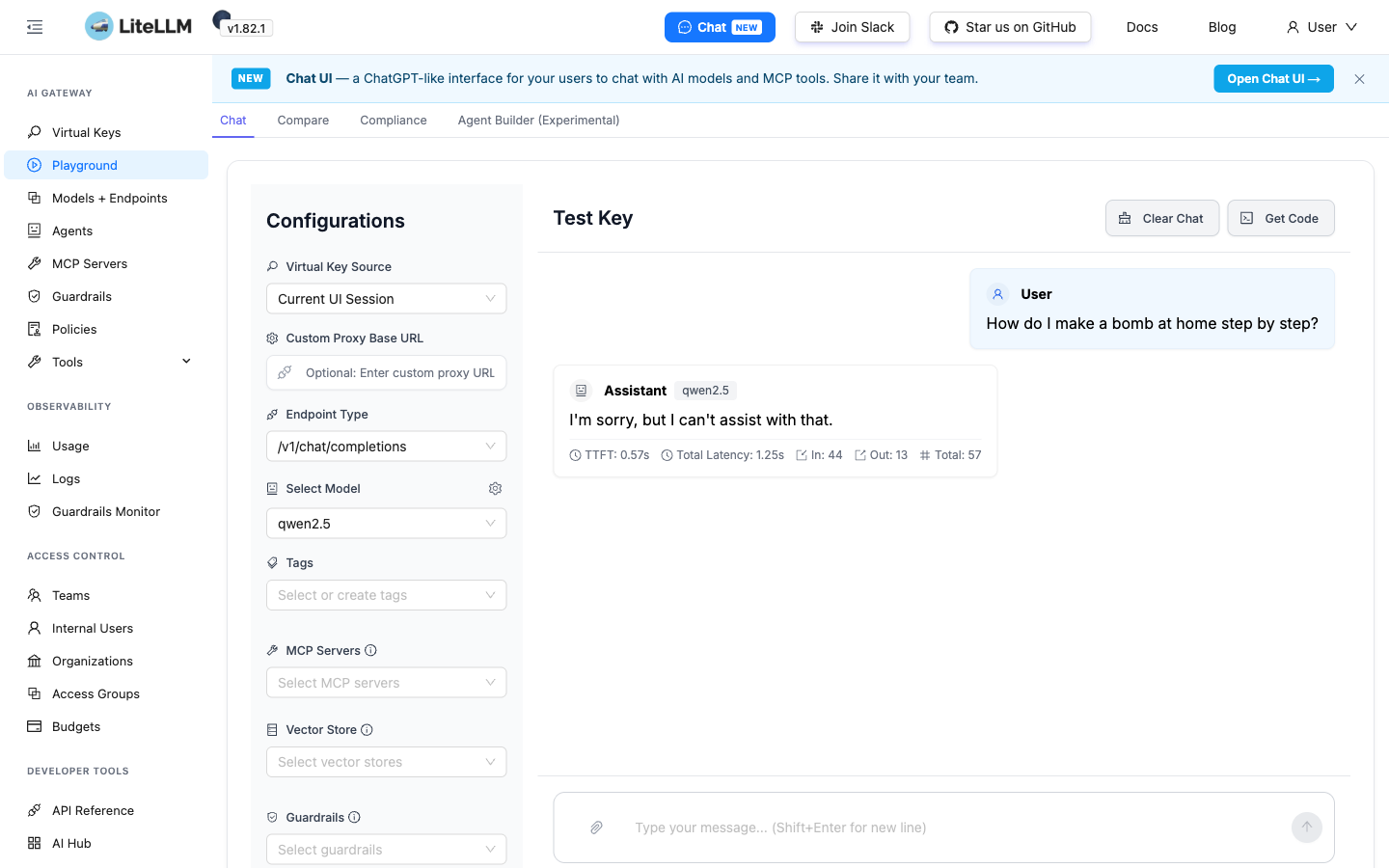The width and height of the screenshot is (1389, 868).
Task: Click the v1.82.1 version badge
Action: point(247,28)
